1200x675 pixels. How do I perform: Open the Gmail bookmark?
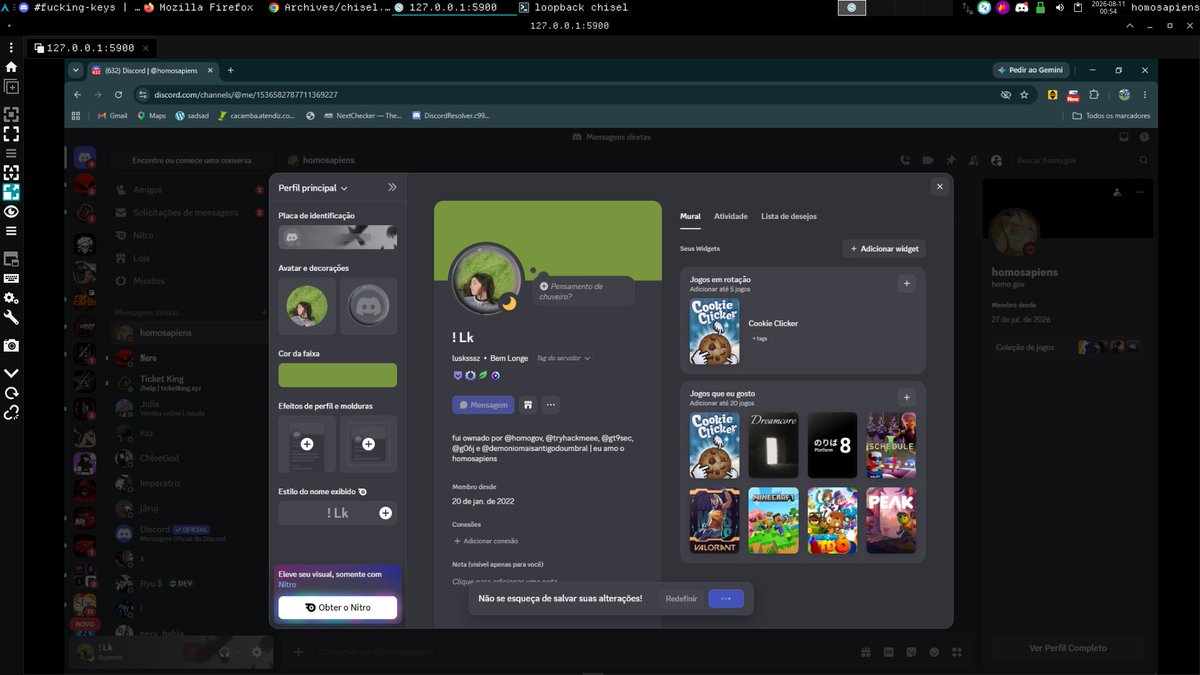point(112,116)
